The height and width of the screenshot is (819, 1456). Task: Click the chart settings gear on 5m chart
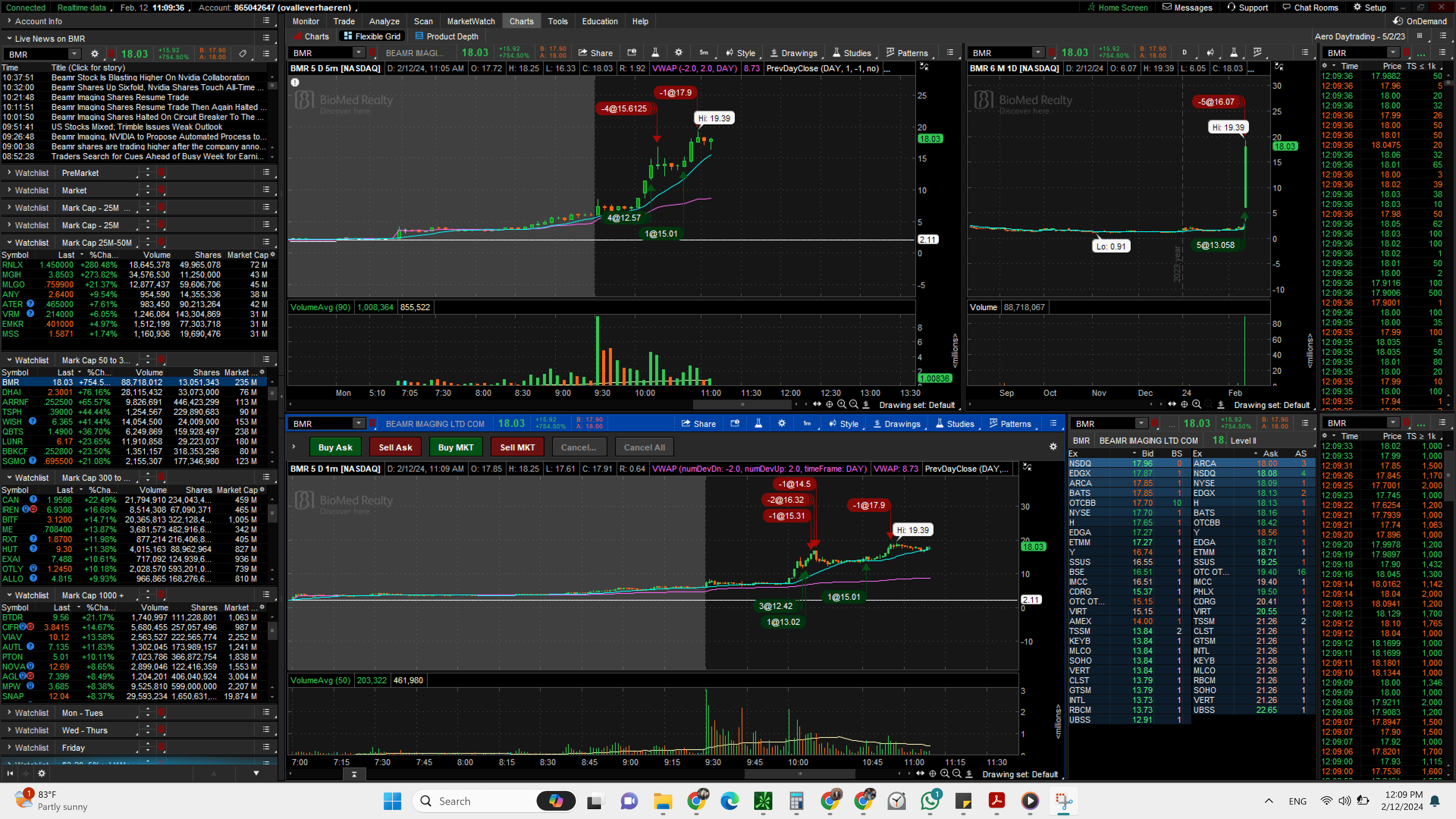coord(678,53)
